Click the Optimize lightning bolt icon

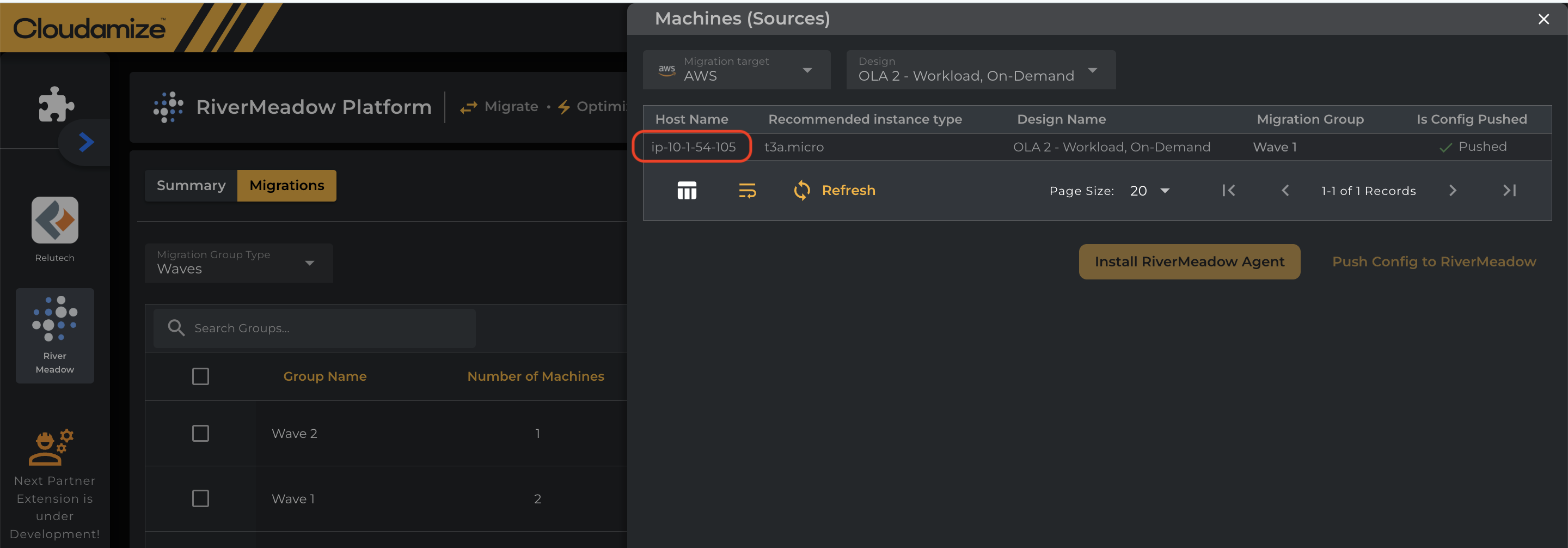(564, 107)
